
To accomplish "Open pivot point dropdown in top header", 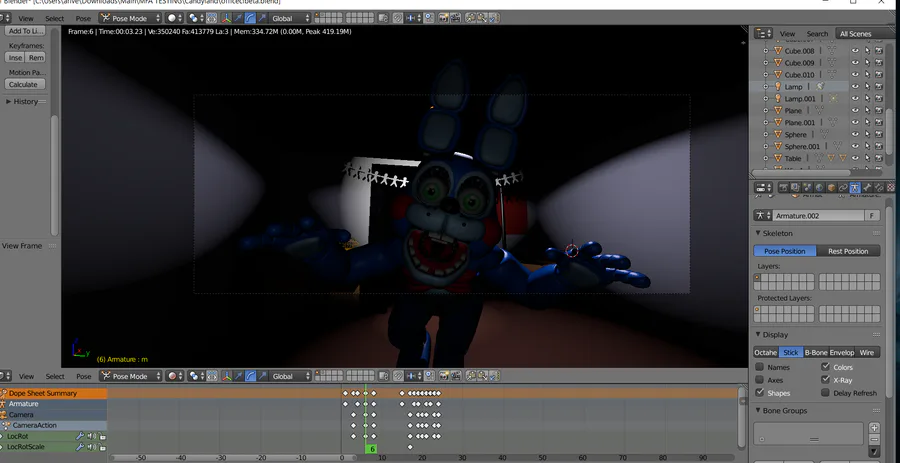I will coord(196,18).
